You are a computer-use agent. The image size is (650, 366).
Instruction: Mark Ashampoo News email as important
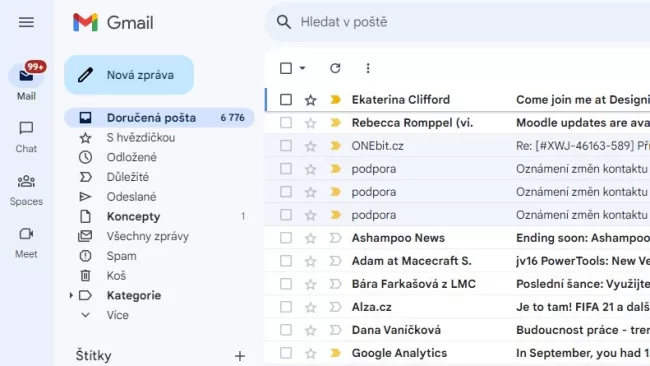point(335,238)
